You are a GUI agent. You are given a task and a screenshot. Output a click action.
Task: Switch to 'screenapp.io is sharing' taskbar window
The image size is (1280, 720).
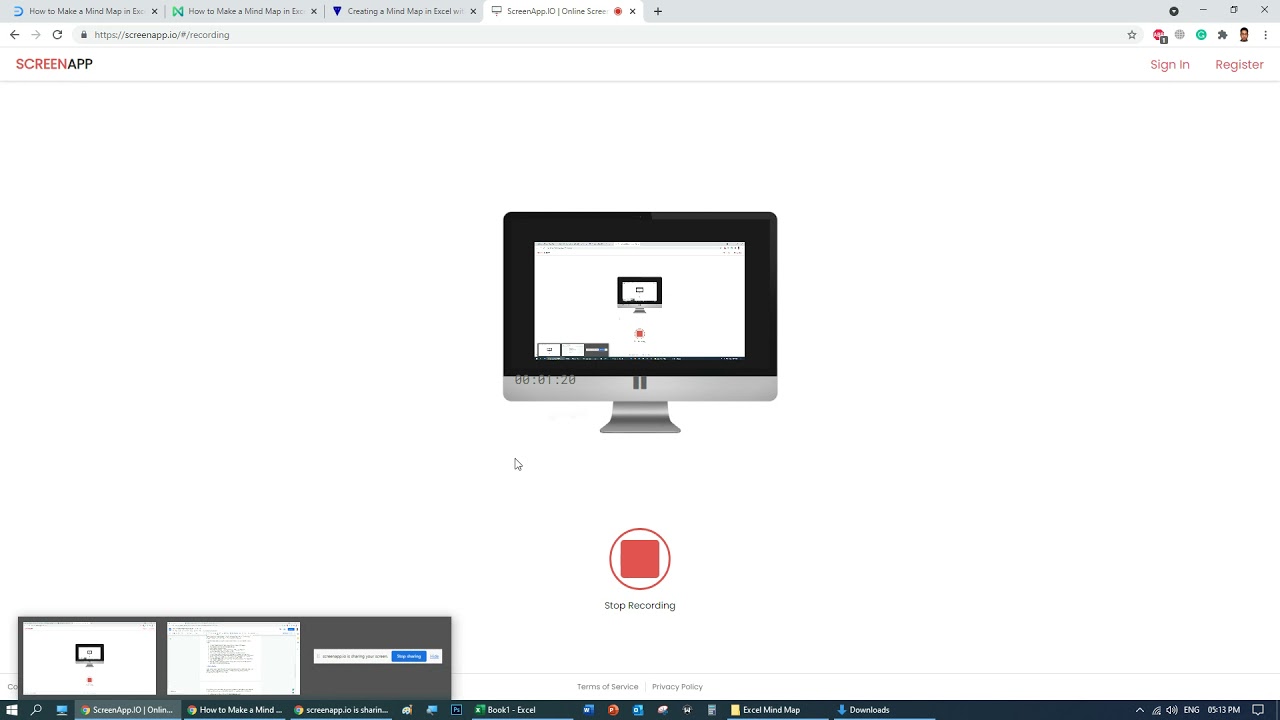tap(341, 710)
